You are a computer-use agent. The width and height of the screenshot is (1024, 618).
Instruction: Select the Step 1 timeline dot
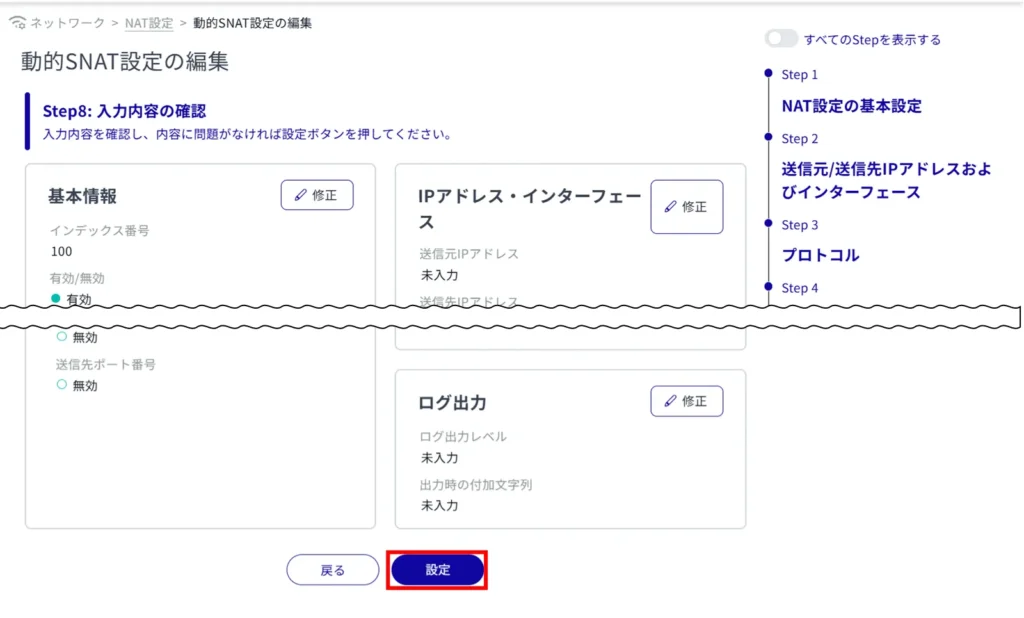(768, 74)
